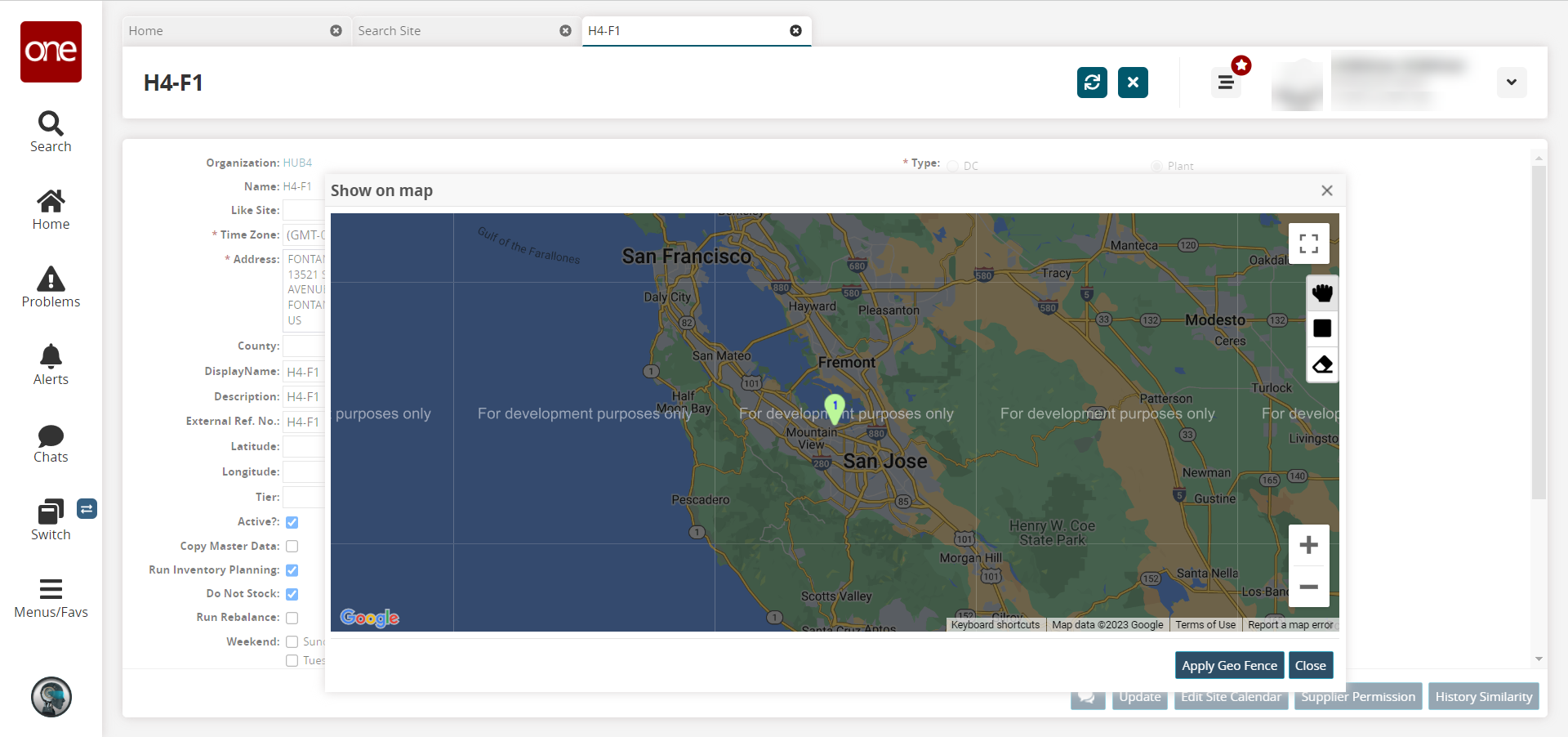Open Problems from the sidebar
The image size is (1568, 737).
(x=51, y=288)
